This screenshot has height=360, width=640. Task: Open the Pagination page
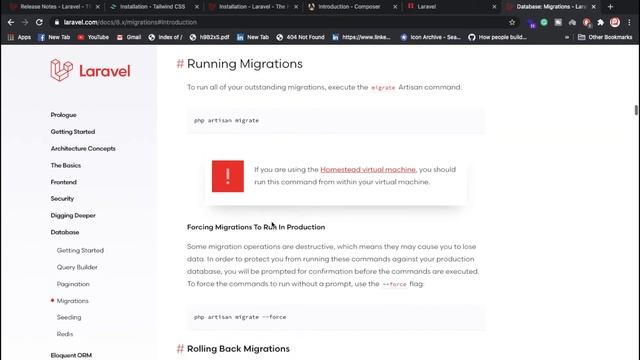pos(73,284)
